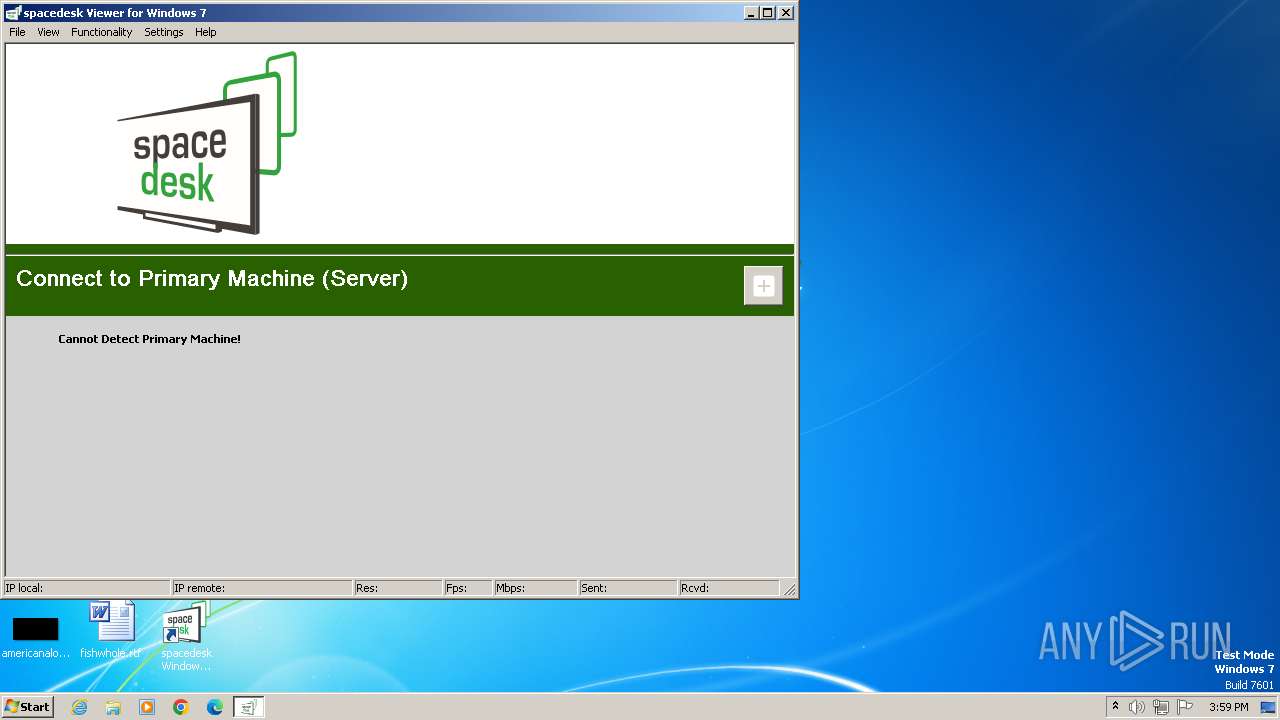Image resolution: width=1280 pixels, height=720 pixels.
Task: Click the Cannot Detect Primary Machine message
Action: [149, 339]
